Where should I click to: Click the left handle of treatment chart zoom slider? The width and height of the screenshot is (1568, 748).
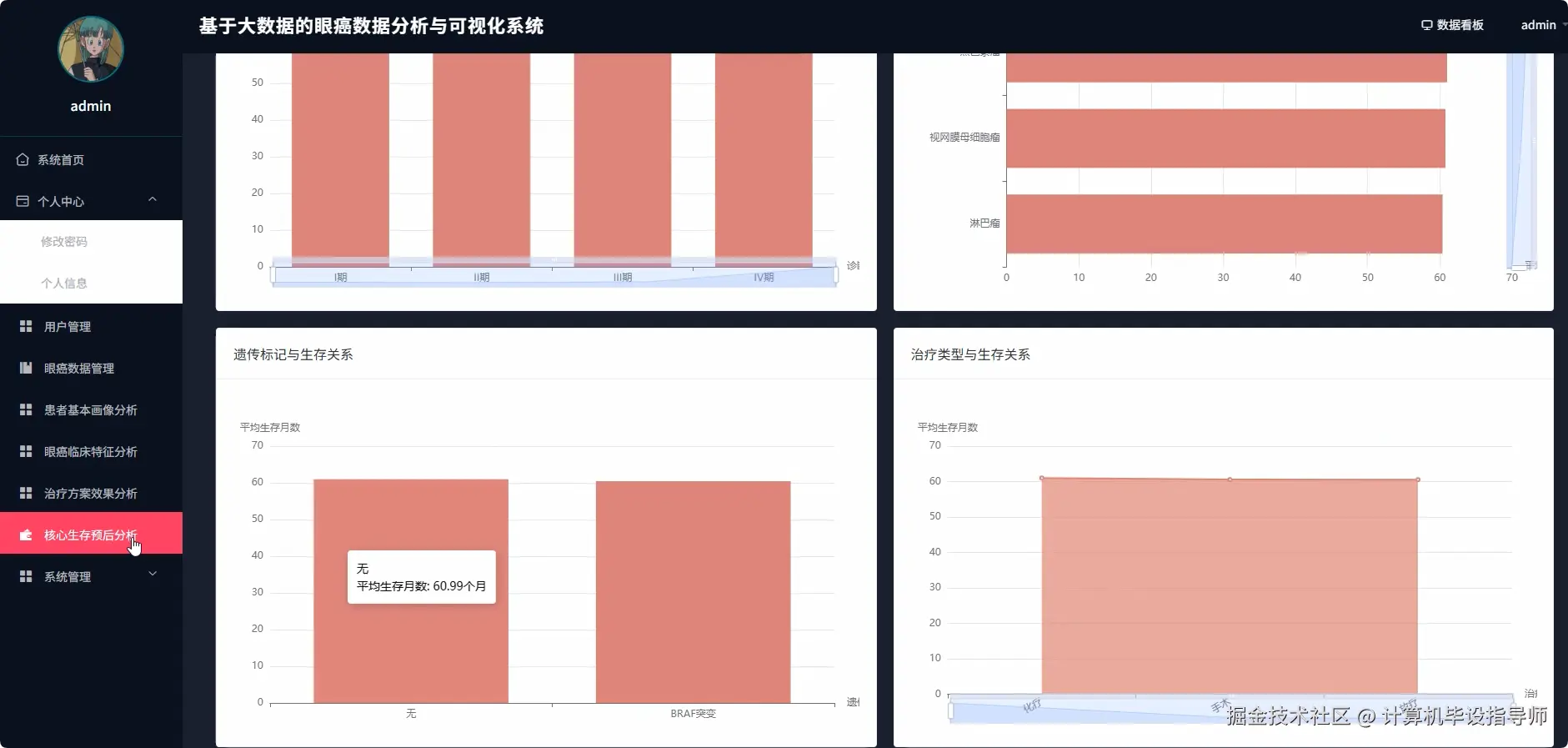tap(950, 710)
